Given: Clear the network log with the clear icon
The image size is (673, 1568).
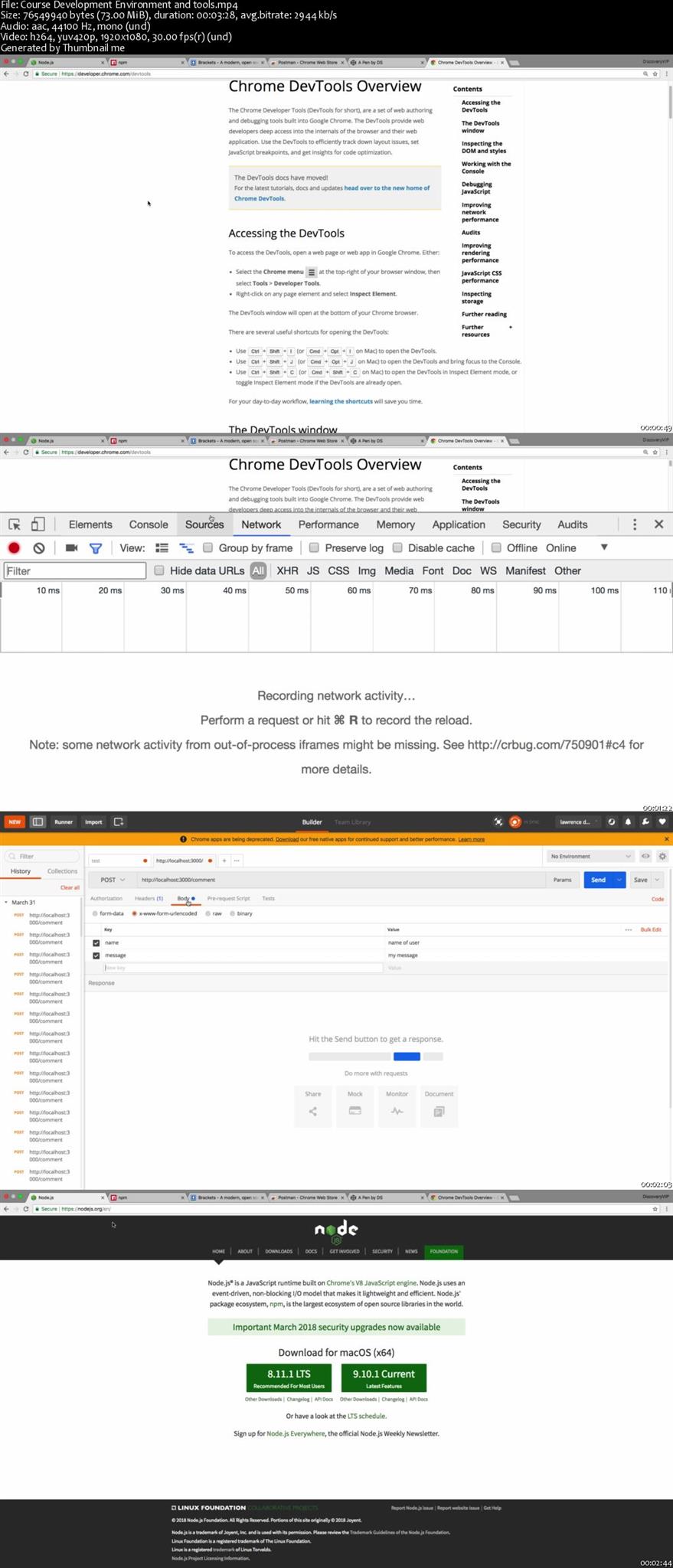Looking at the screenshot, I should (x=39, y=548).
